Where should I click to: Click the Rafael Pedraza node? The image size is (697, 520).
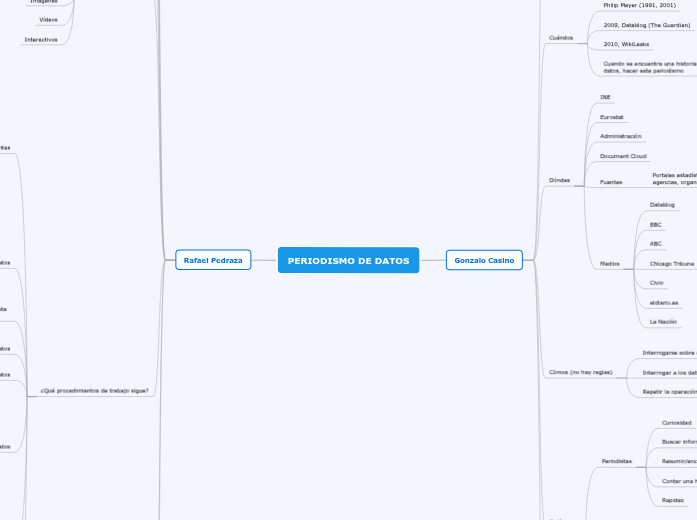(213, 260)
